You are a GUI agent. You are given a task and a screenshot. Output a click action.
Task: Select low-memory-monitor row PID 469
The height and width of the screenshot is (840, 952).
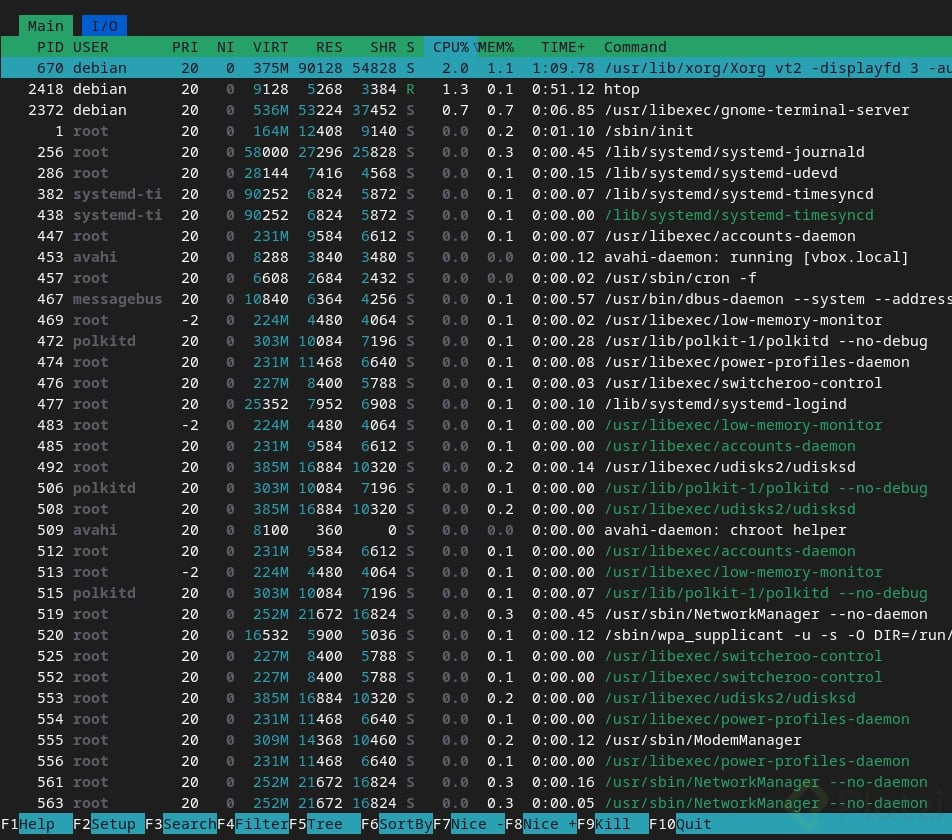click(x=476, y=320)
